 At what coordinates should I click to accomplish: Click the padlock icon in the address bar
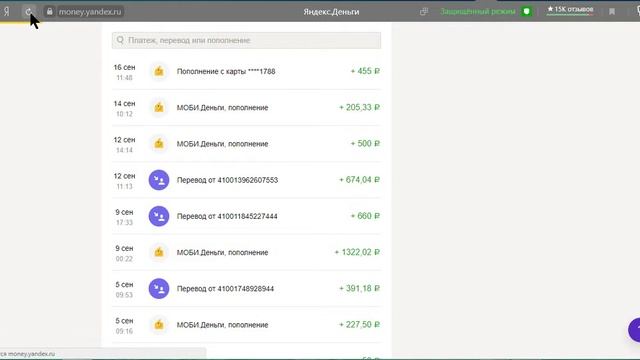[x=49, y=12]
